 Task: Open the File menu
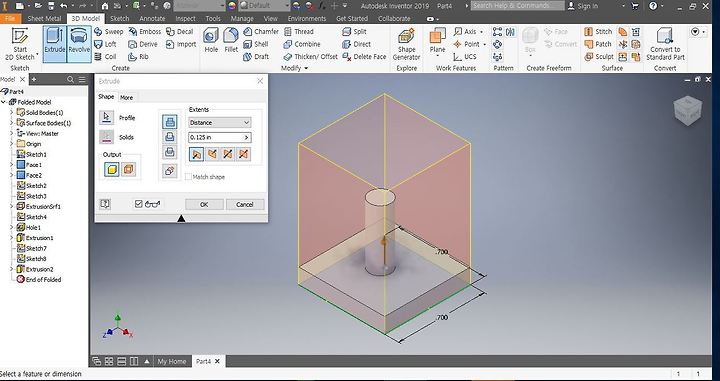pyautogui.click(x=10, y=18)
